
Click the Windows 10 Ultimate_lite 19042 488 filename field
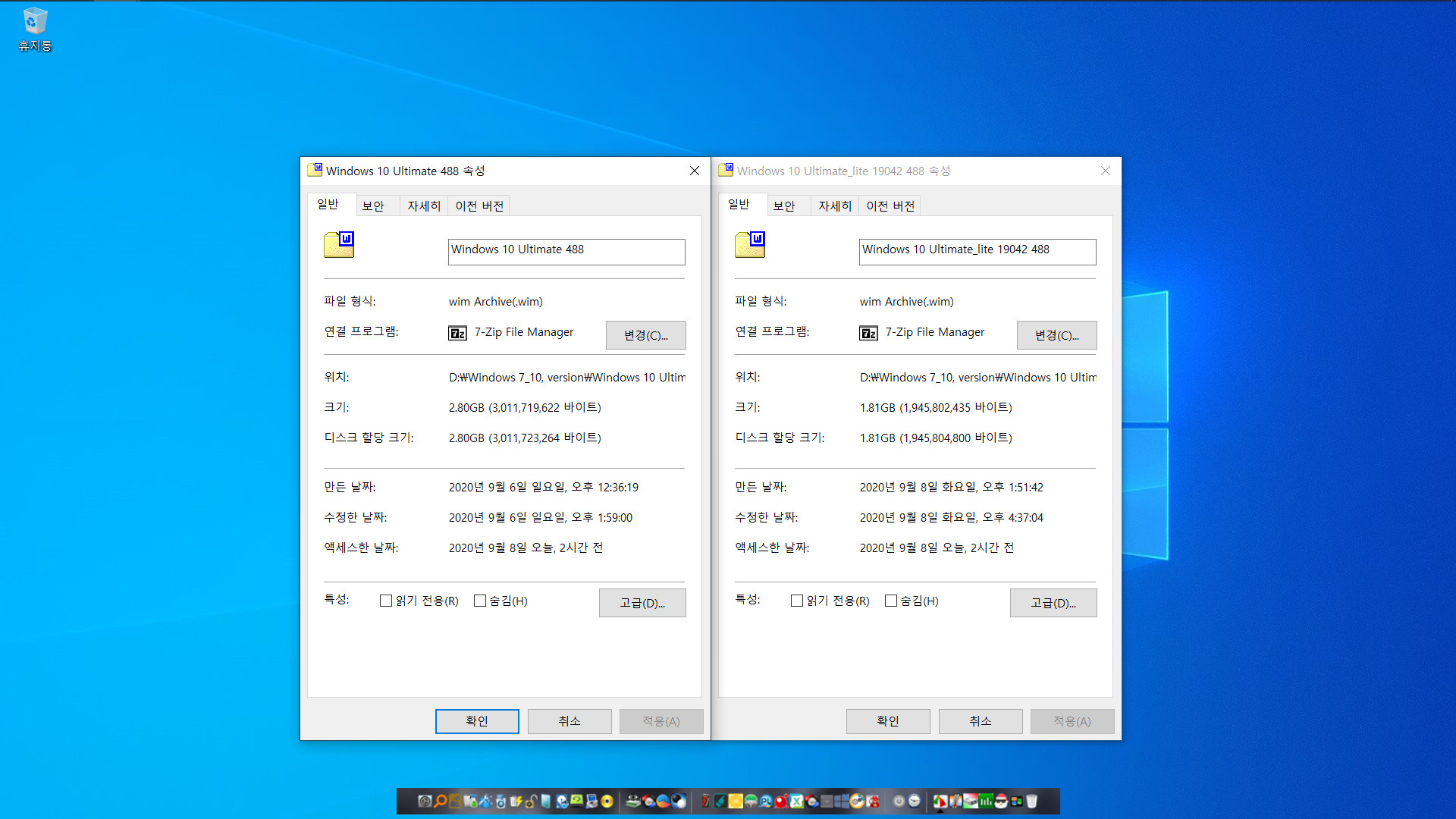click(x=977, y=252)
